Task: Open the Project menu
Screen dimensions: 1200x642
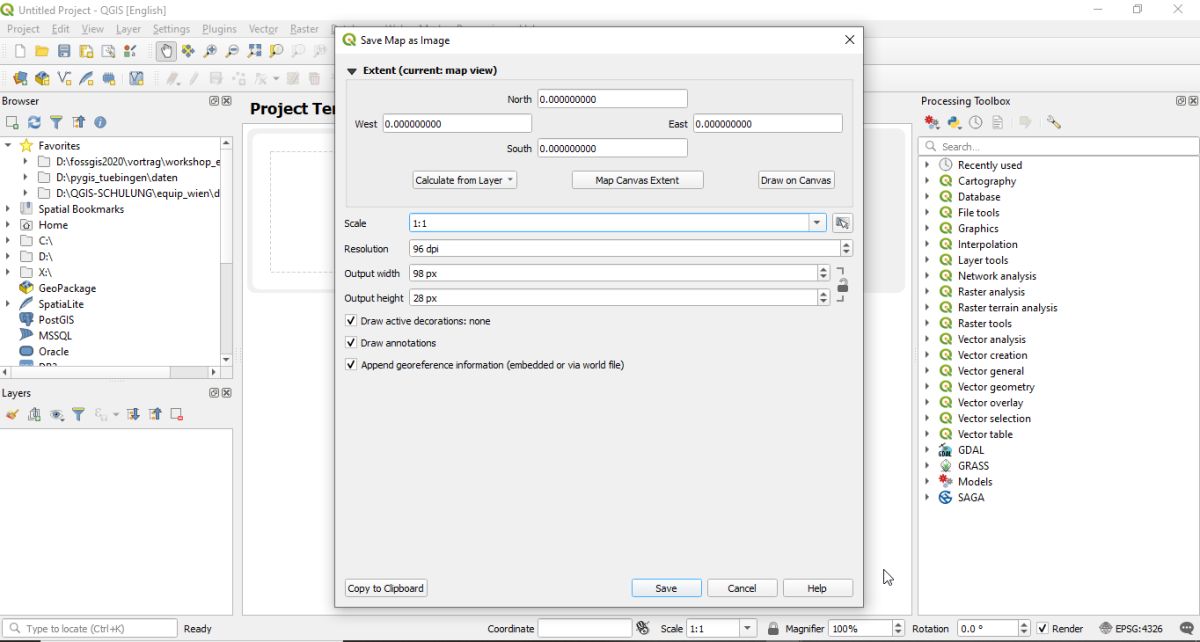Action: pos(23,29)
